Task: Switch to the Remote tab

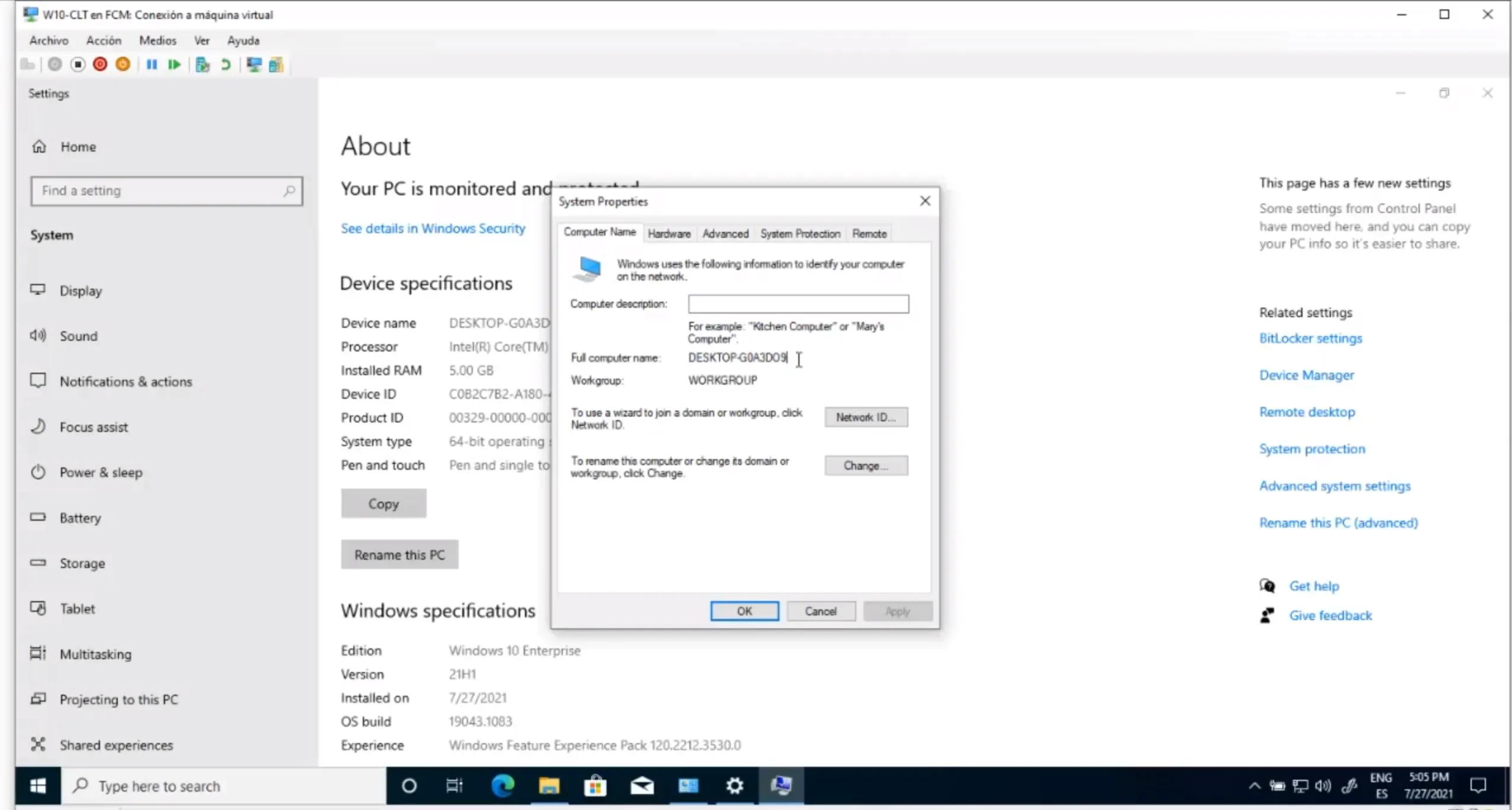Action: click(869, 234)
